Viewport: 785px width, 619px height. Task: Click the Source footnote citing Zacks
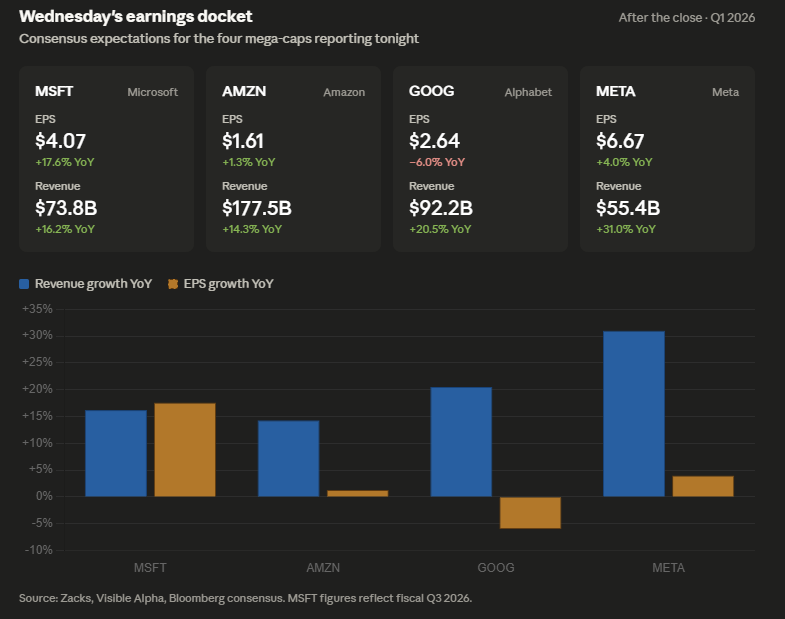[245, 598]
